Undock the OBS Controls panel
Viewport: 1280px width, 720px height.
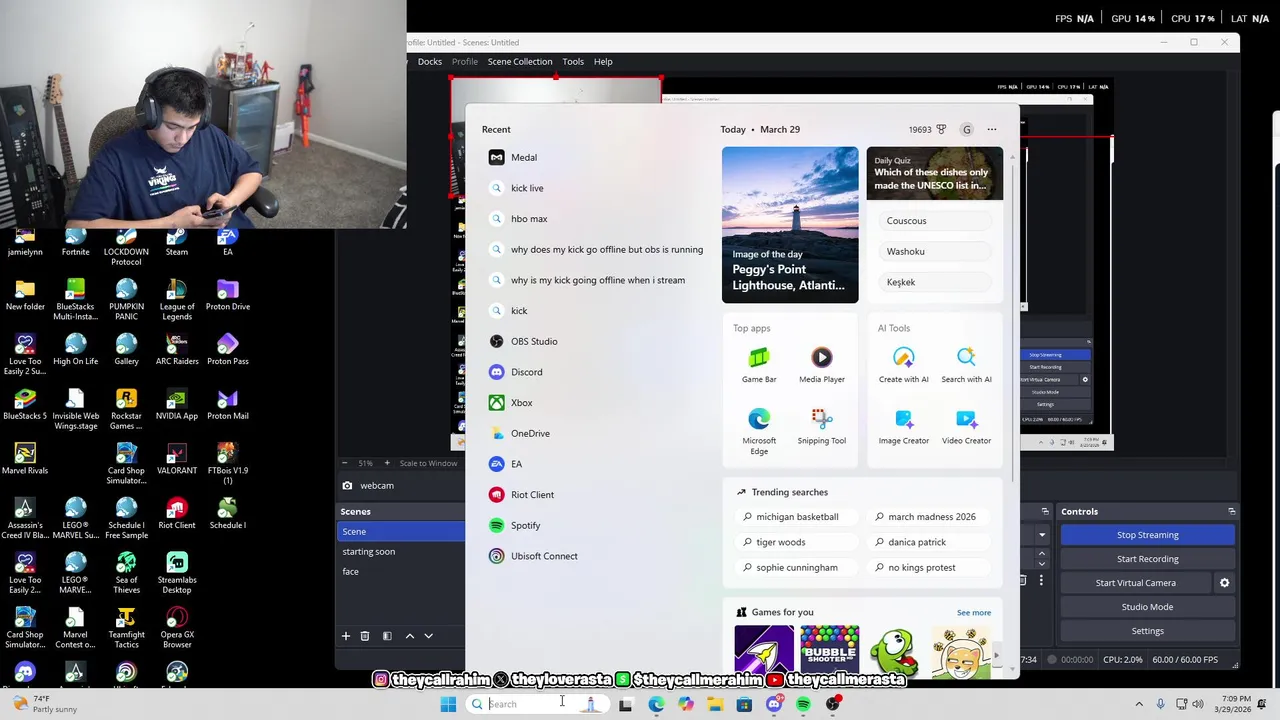pyautogui.click(x=1231, y=512)
